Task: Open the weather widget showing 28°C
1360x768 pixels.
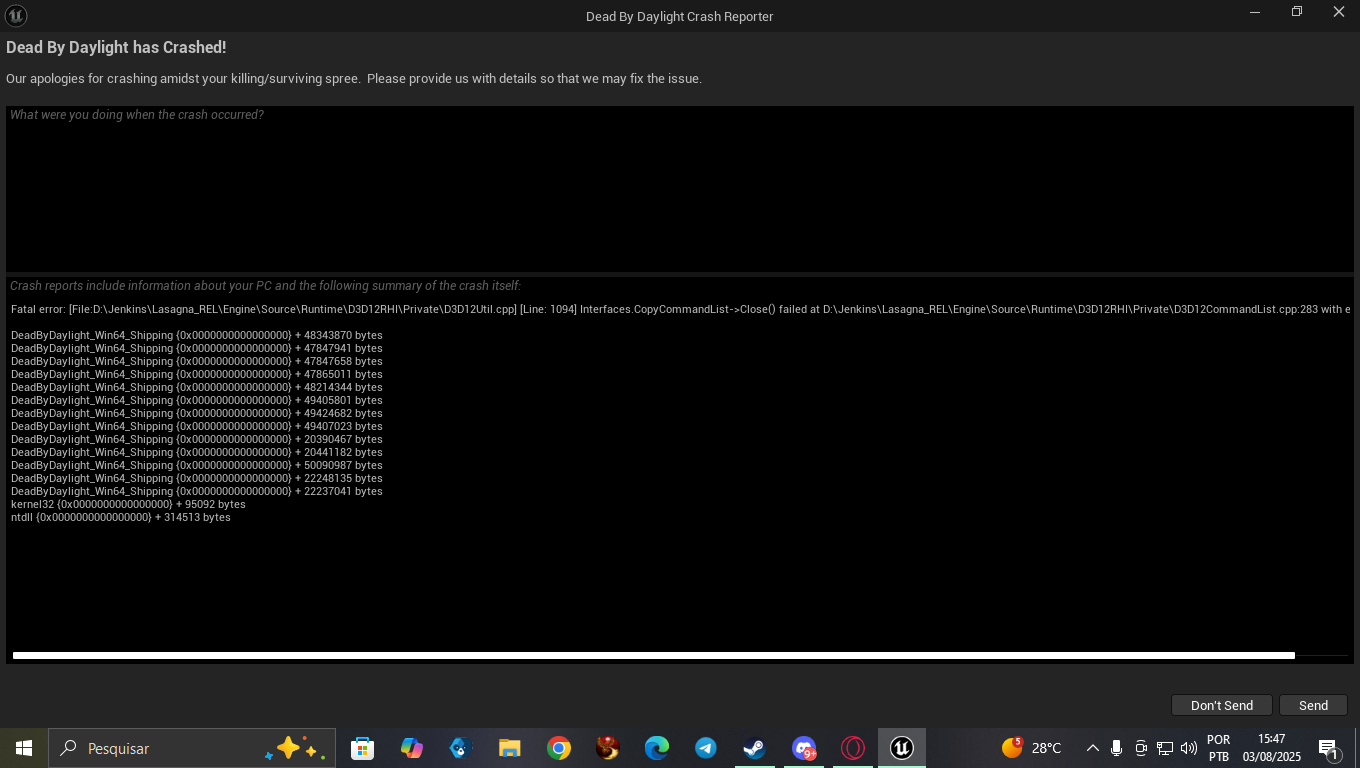Action: click(1031, 748)
